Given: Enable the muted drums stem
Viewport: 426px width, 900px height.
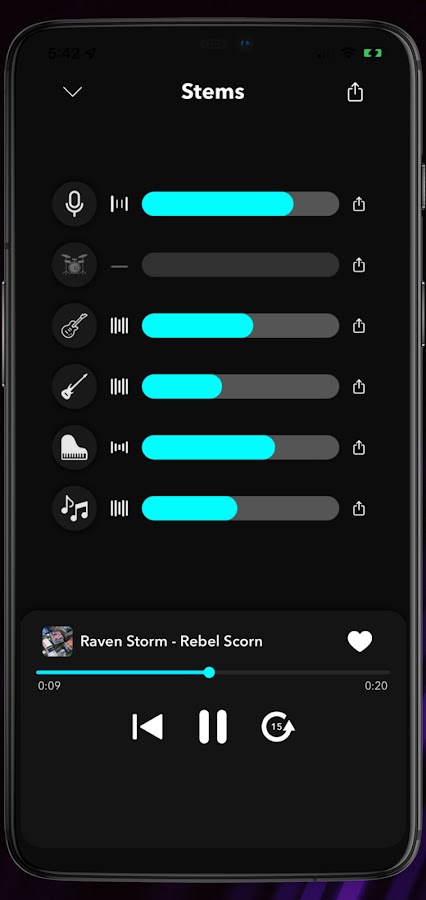Looking at the screenshot, I should [x=74, y=265].
